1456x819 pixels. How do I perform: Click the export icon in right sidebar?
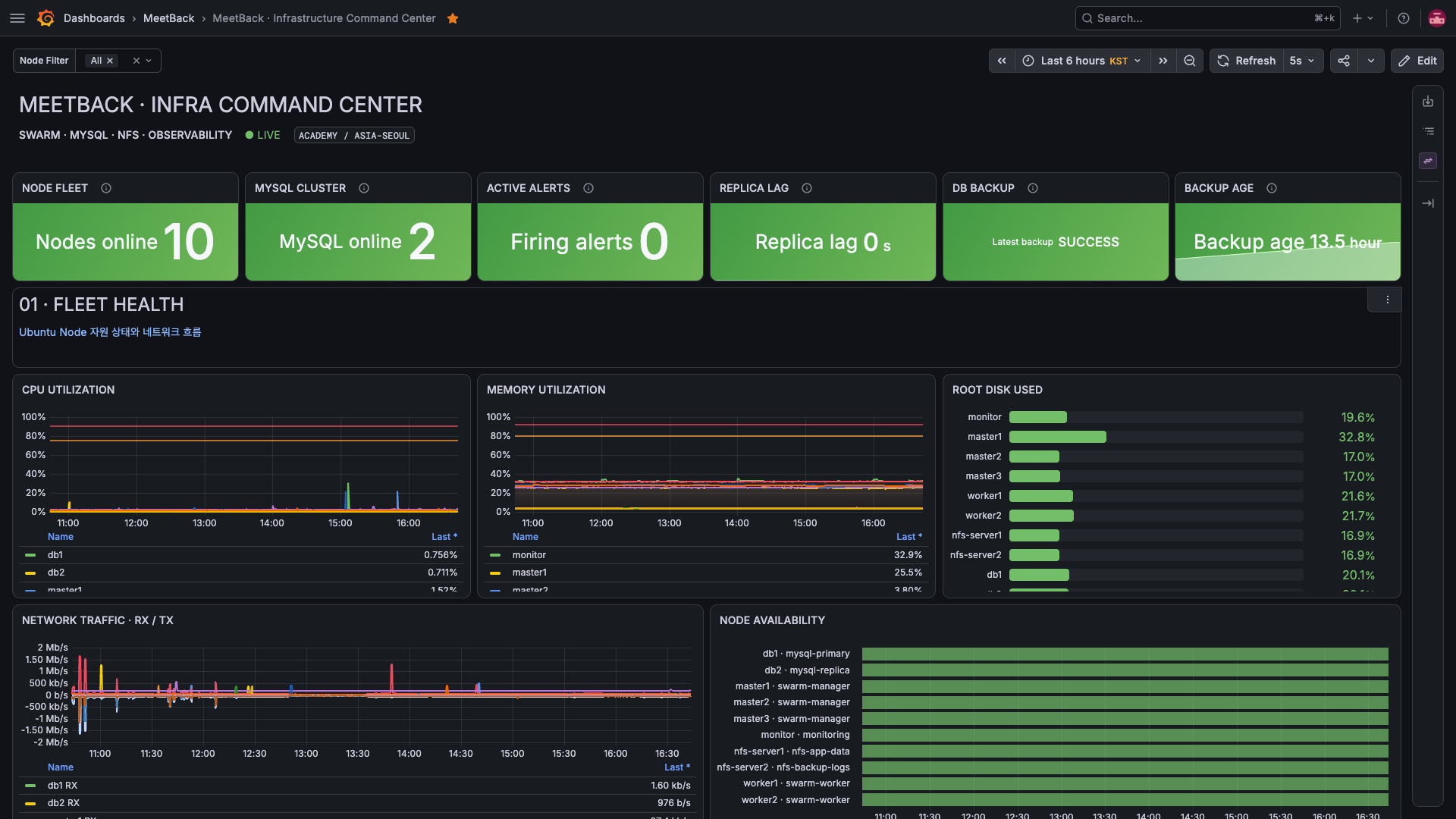[x=1428, y=102]
